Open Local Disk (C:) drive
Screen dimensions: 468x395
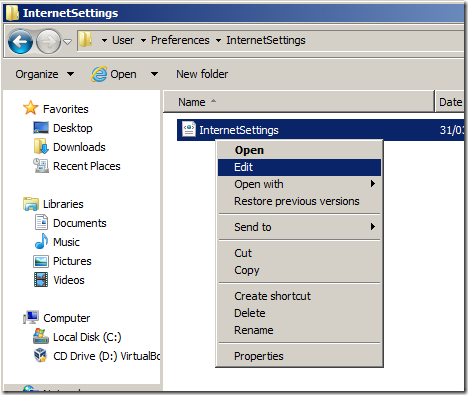pyautogui.click(x=77, y=337)
